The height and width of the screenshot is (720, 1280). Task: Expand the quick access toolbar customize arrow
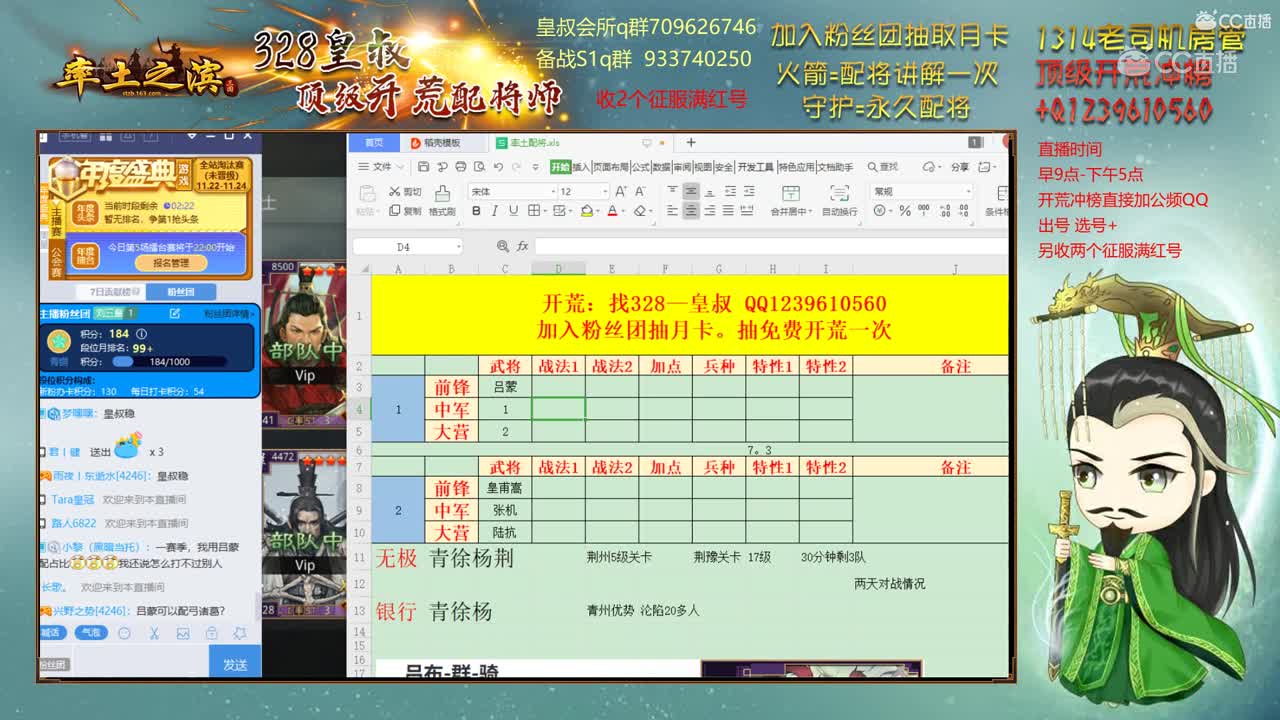tap(536, 167)
